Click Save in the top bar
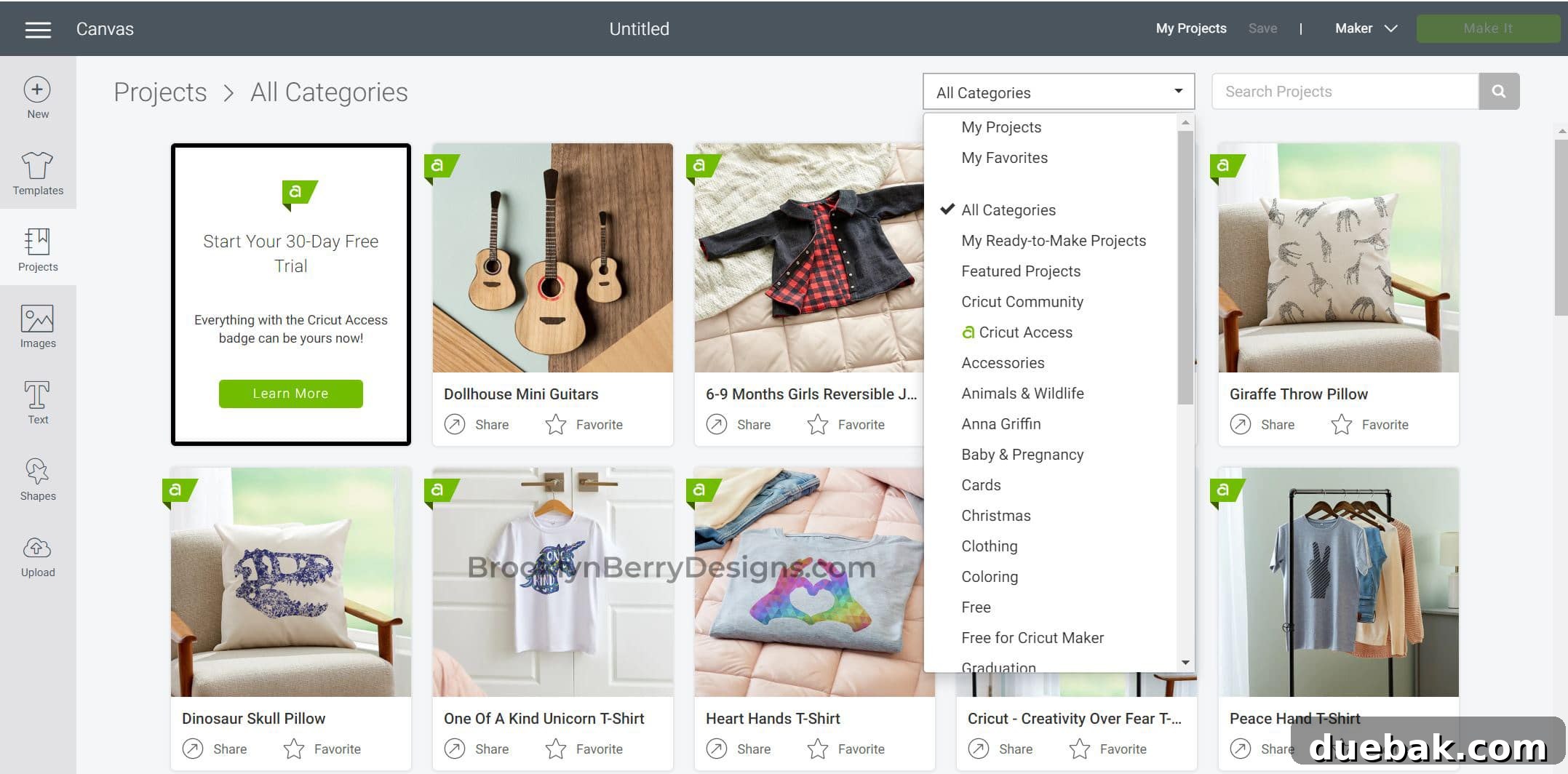1568x774 pixels. pos(1262,28)
